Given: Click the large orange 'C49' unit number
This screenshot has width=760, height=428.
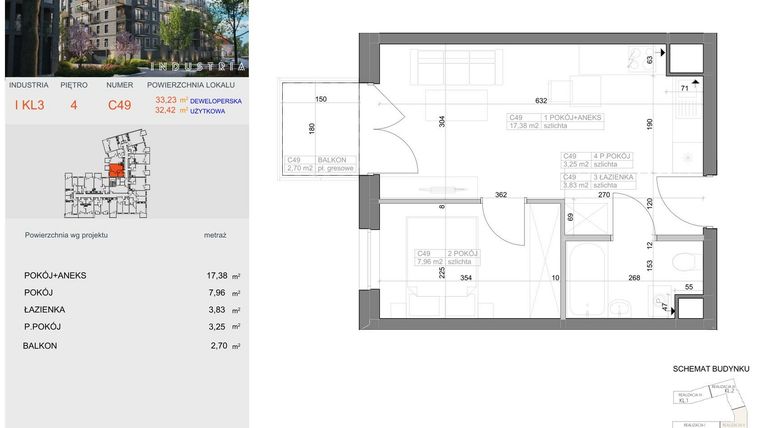Looking at the screenshot, I should (x=119, y=105).
